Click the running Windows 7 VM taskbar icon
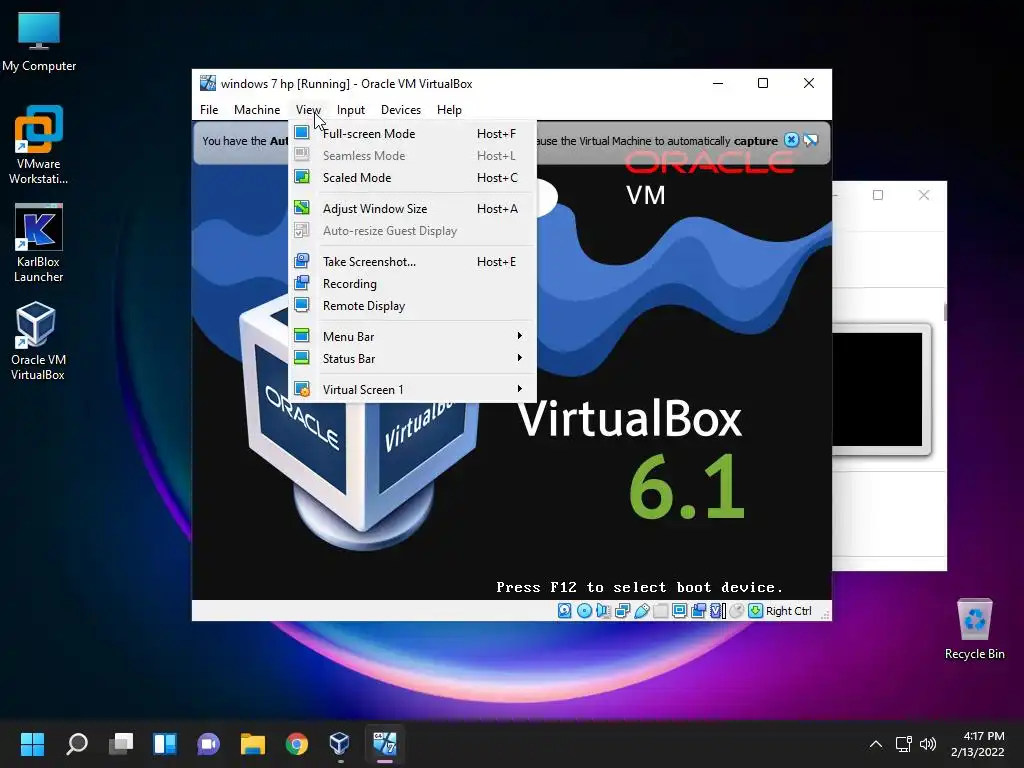Screen dimensions: 1024x768 coord(385,743)
